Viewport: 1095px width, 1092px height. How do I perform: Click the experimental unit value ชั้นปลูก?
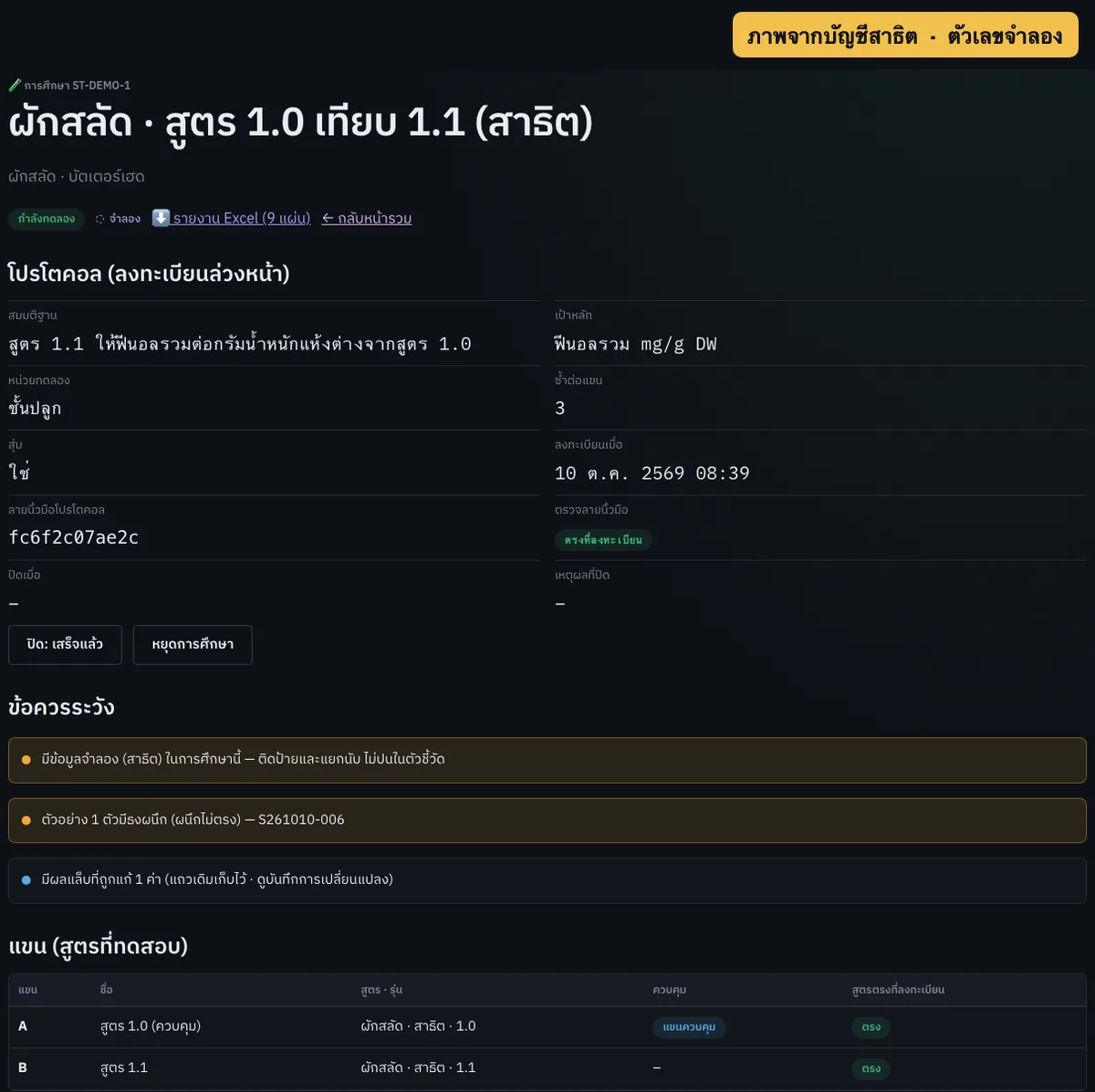pyautogui.click(x=35, y=409)
